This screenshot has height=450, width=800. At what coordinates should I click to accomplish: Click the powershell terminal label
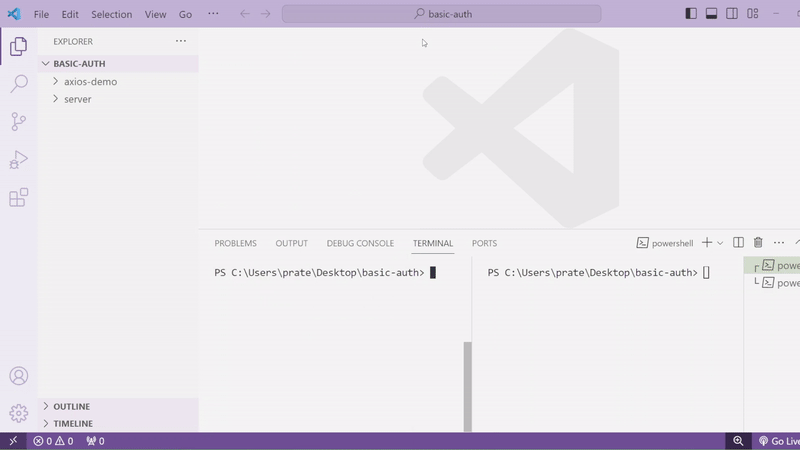point(665,243)
